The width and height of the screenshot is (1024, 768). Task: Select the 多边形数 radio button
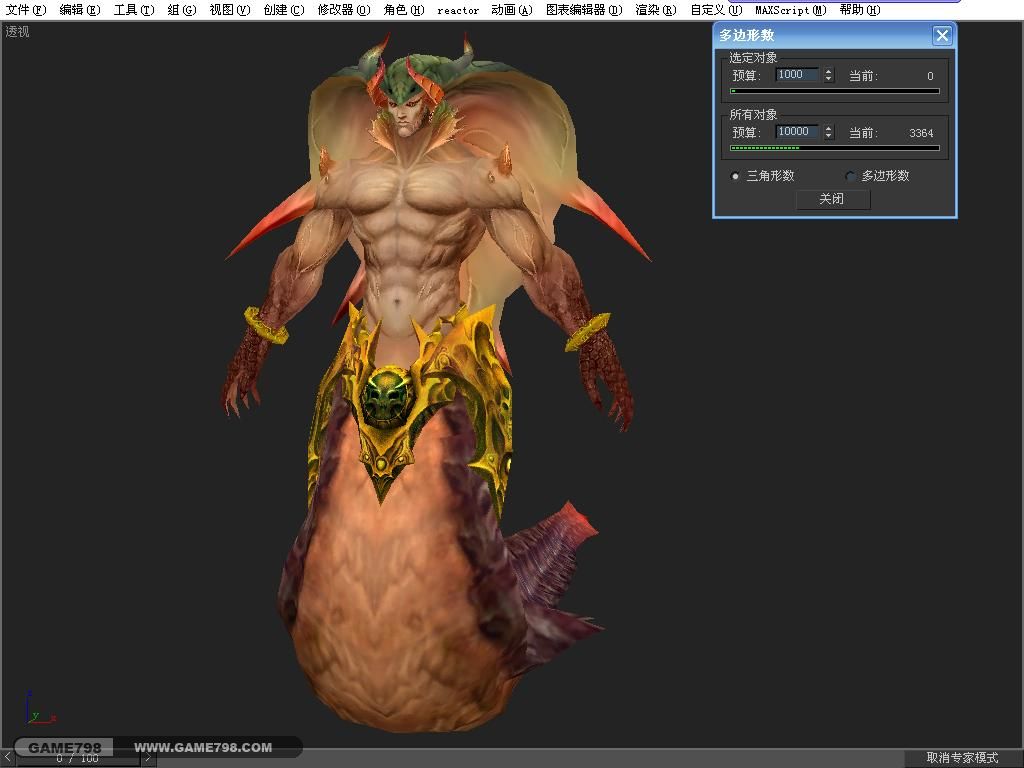pos(850,176)
